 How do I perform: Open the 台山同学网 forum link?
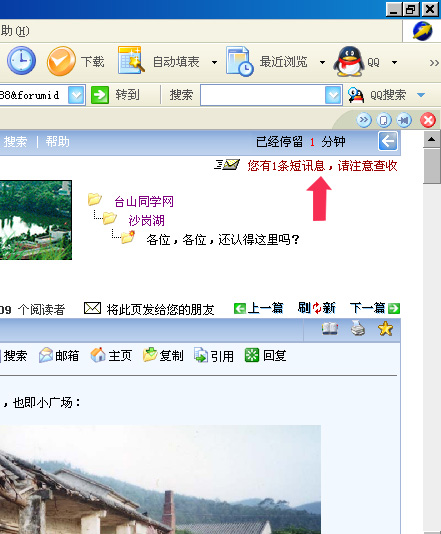(144, 202)
